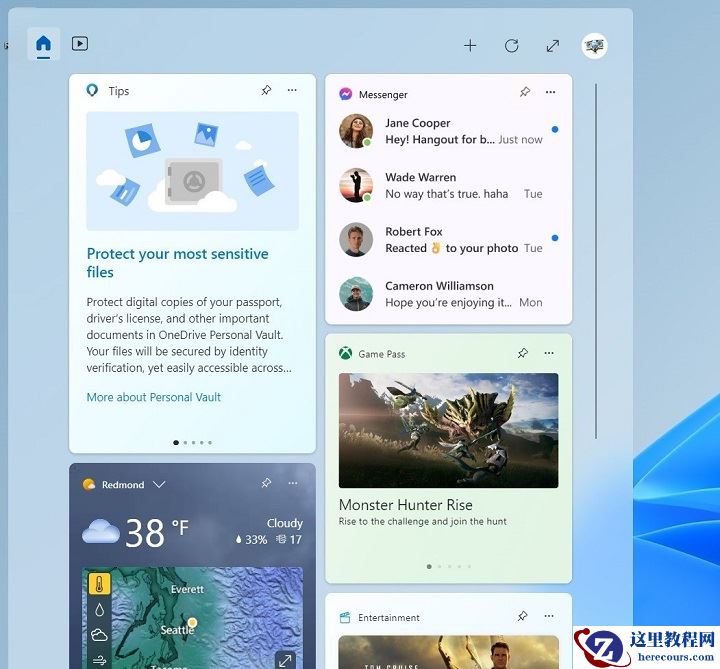Expand the weather map to full size
Image resolution: width=720 pixels, height=669 pixels.
click(x=285, y=660)
